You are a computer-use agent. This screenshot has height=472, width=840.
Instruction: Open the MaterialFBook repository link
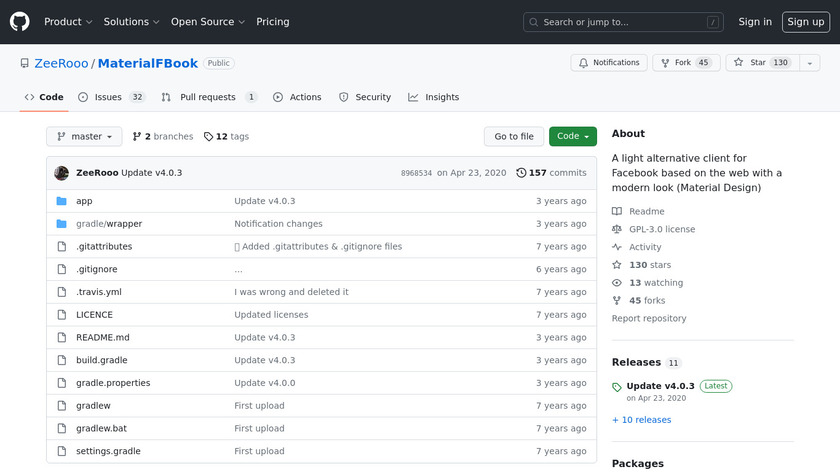[148, 63]
